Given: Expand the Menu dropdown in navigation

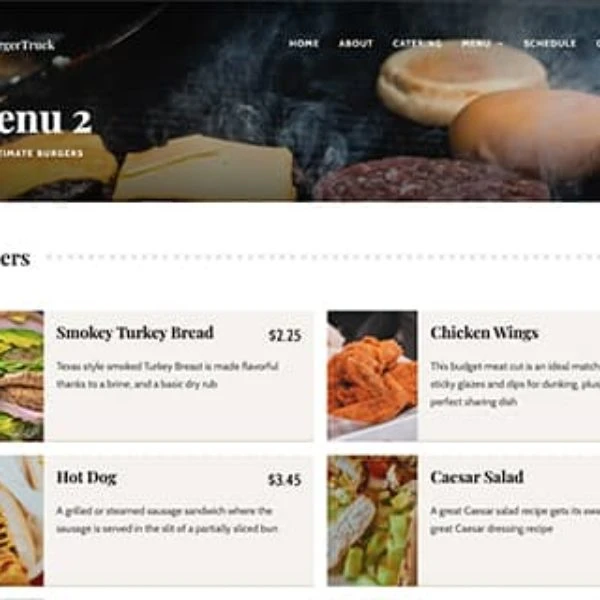Looking at the screenshot, I should pos(482,44).
